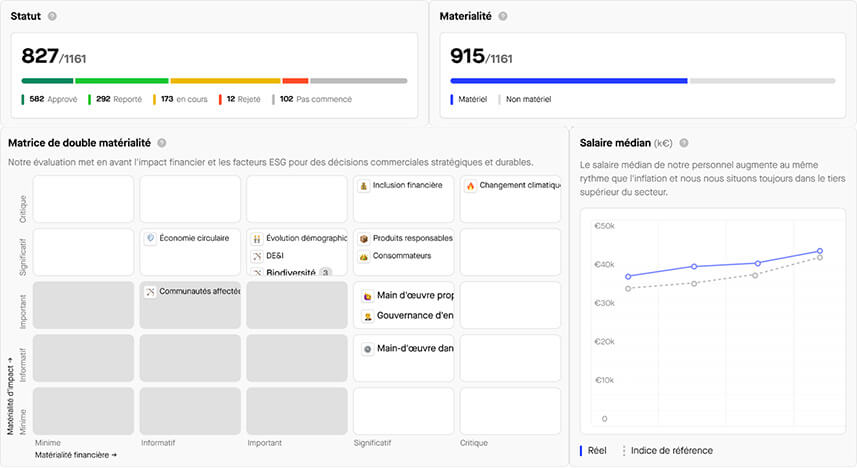The width and height of the screenshot is (857, 468).
Task: Toggle the Réel series in chart legend
Action: 596,451
